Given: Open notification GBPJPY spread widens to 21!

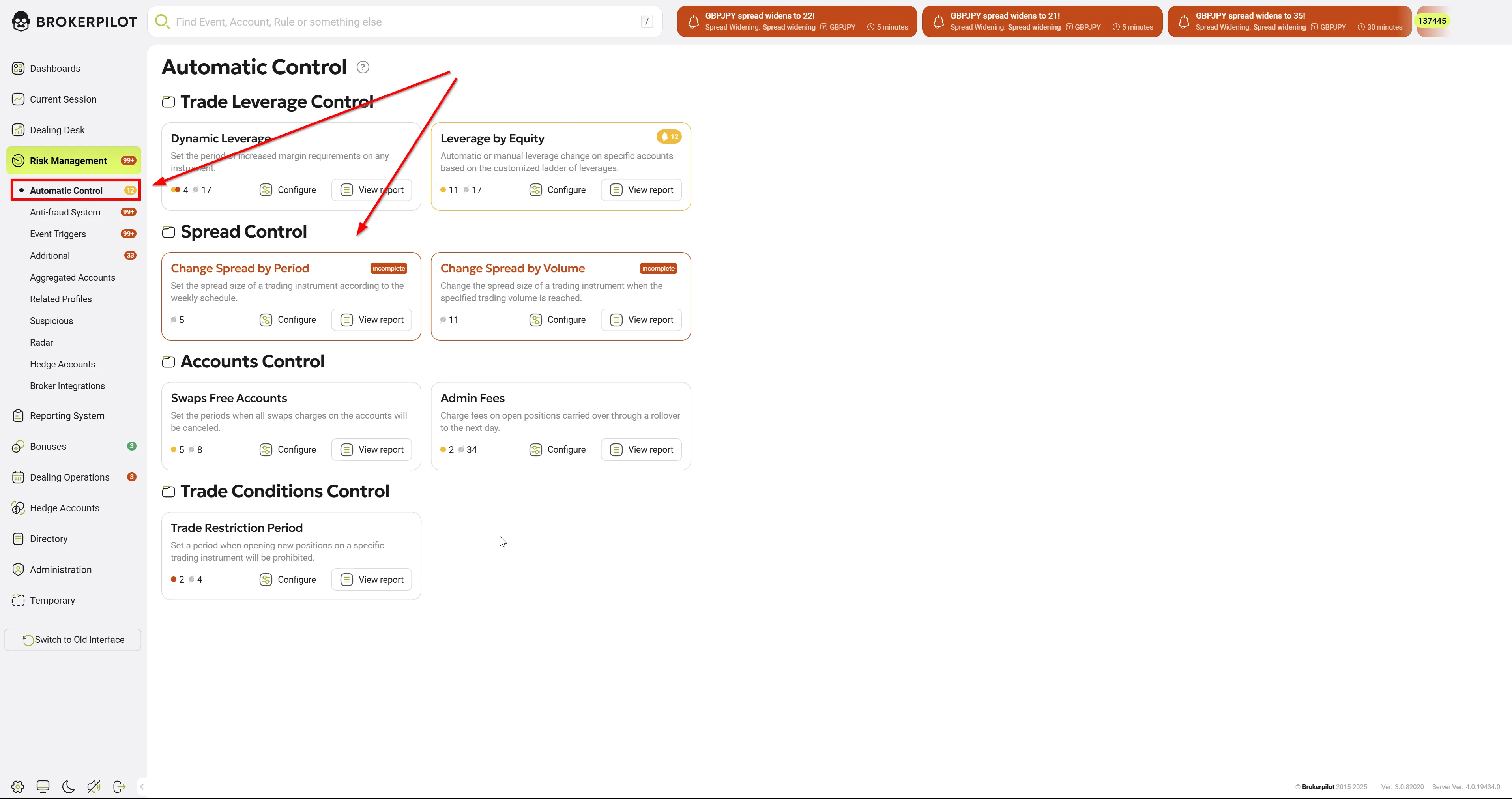Looking at the screenshot, I should [1042, 22].
